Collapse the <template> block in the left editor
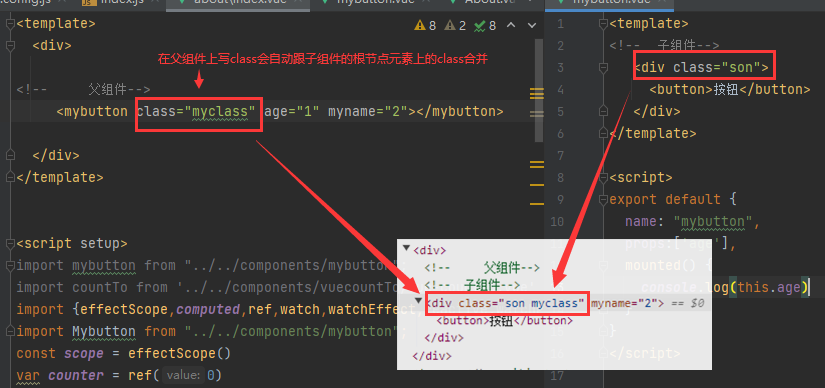The width and height of the screenshot is (825, 388). coord(10,24)
